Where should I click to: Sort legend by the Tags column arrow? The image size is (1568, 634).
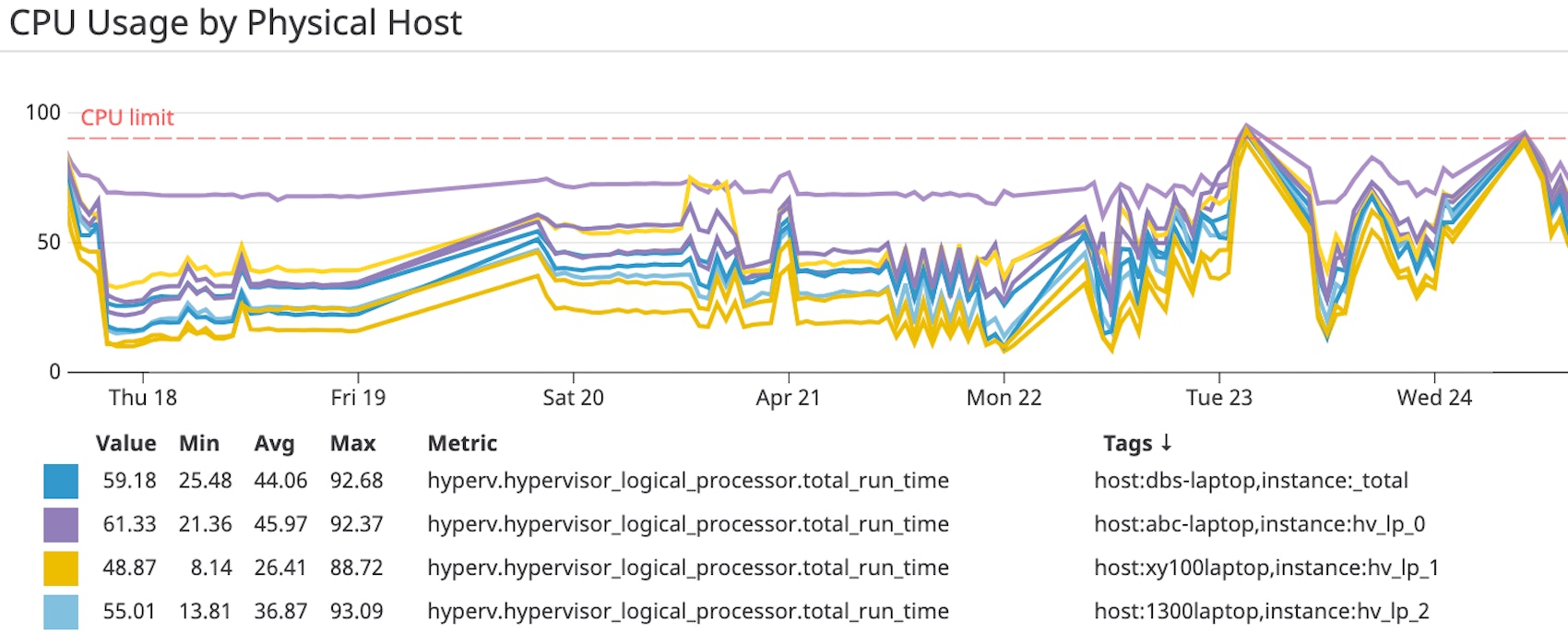[x=1166, y=443]
